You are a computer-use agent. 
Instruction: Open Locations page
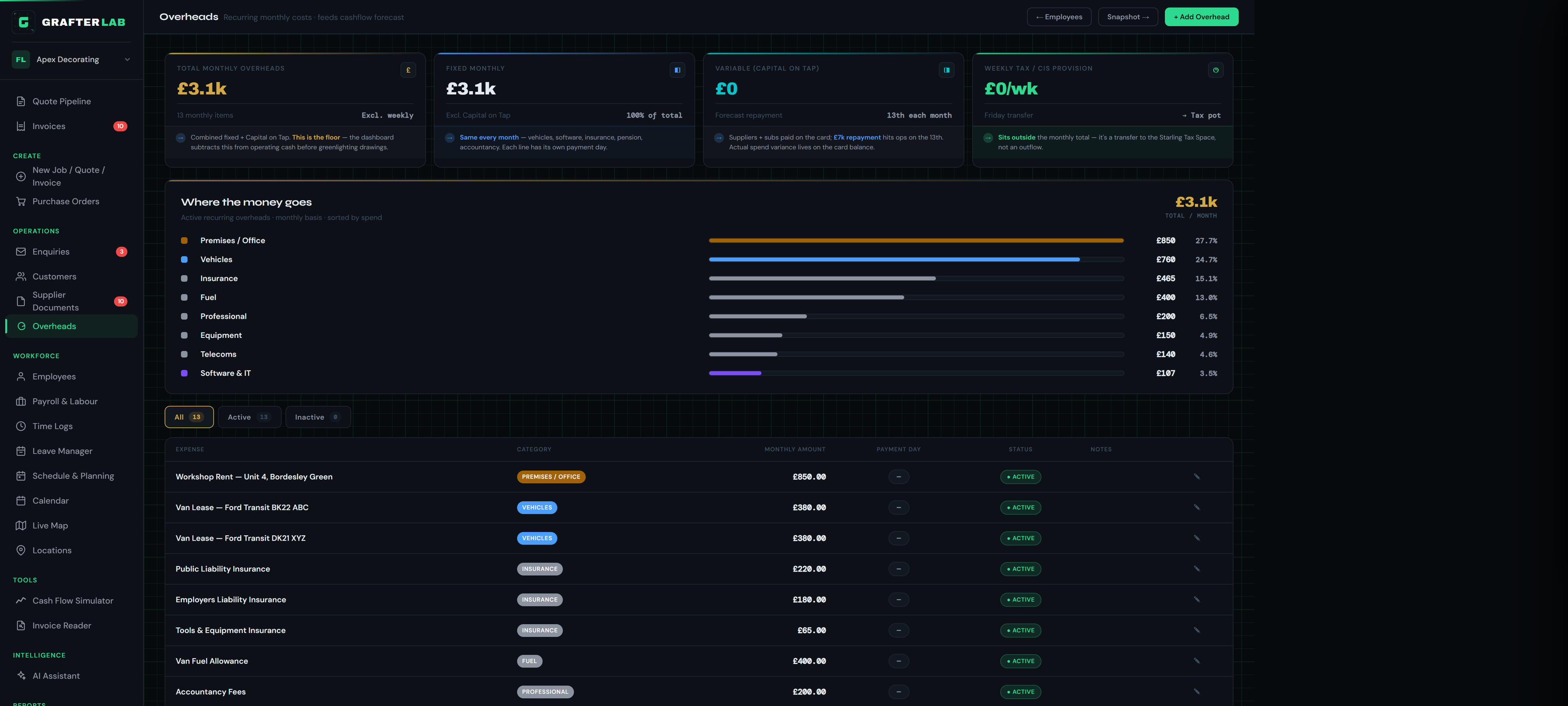tap(72, 550)
